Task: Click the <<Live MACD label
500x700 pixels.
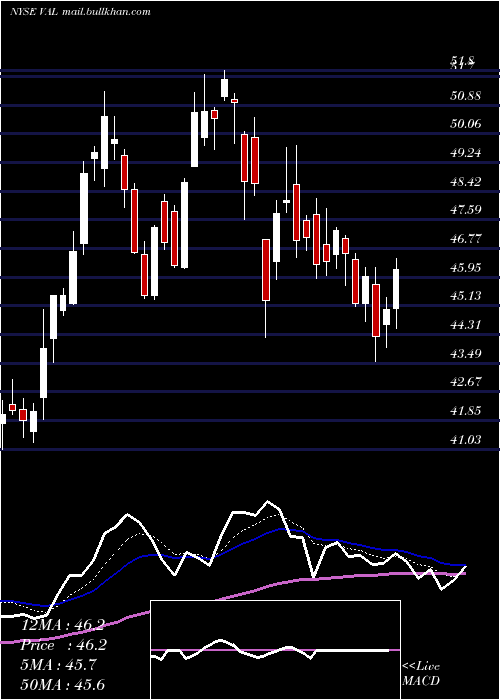Action: pyautogui.click(x=421, y=673)
